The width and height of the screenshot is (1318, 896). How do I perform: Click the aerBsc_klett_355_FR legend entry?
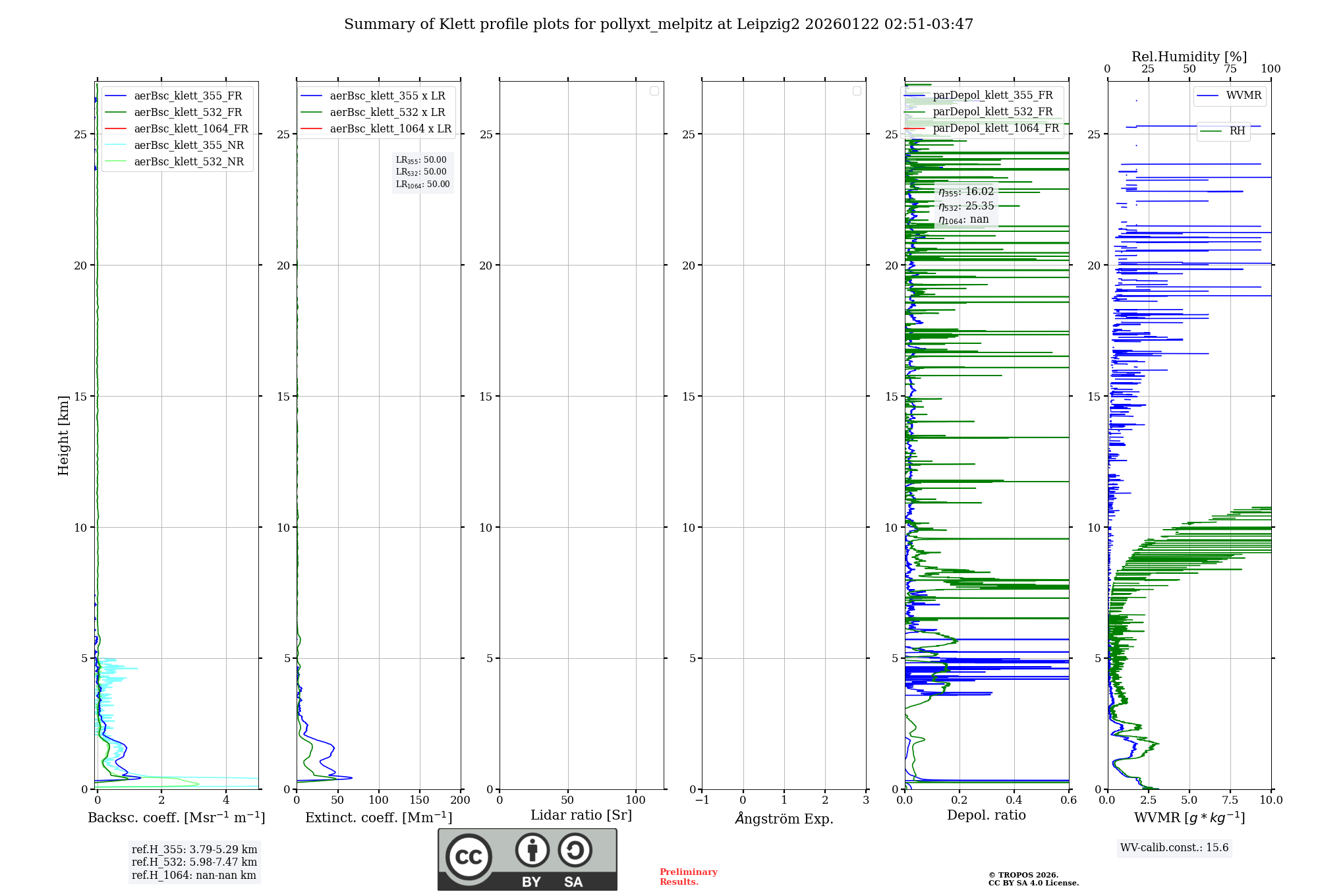[x=188, y=96]
